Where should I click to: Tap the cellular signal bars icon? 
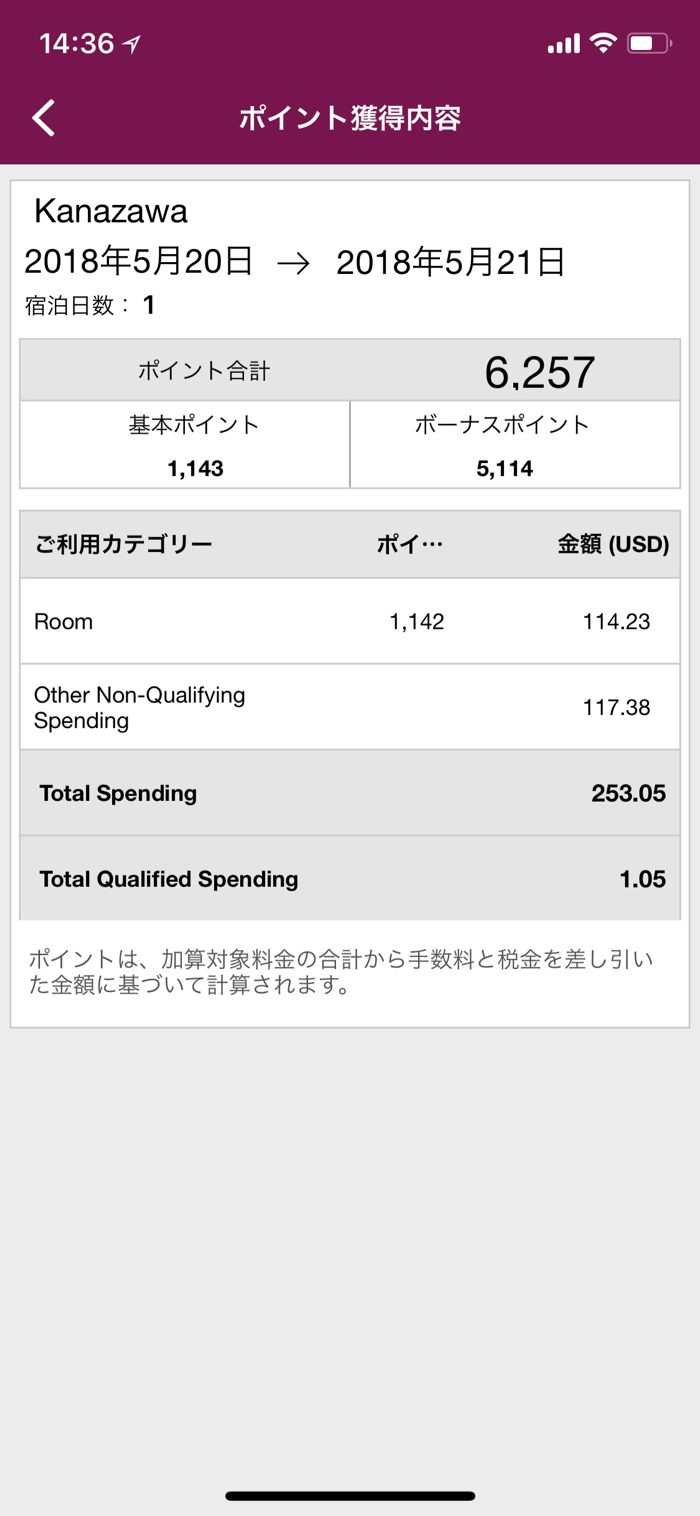point(564,44)
